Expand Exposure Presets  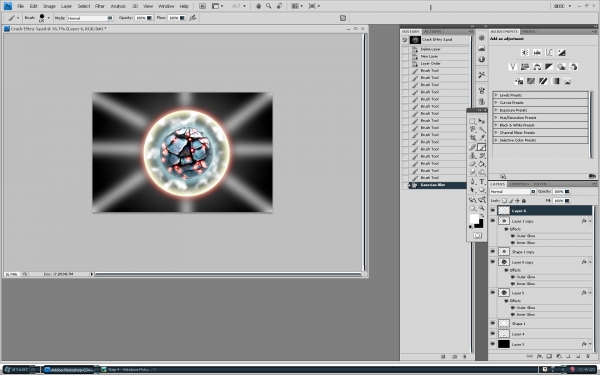(496, 110)
